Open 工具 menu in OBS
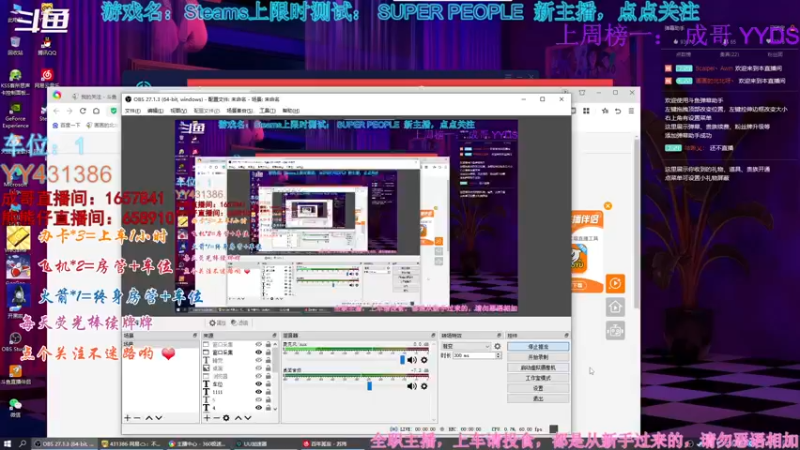The image size is (800, 450). click(267, 111)
